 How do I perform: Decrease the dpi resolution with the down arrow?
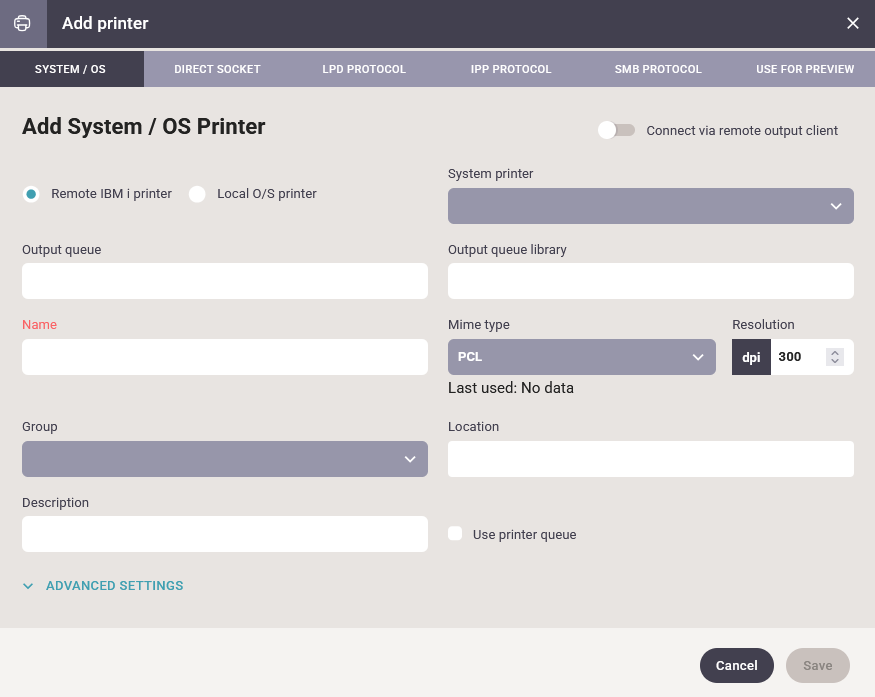point(835,361)
